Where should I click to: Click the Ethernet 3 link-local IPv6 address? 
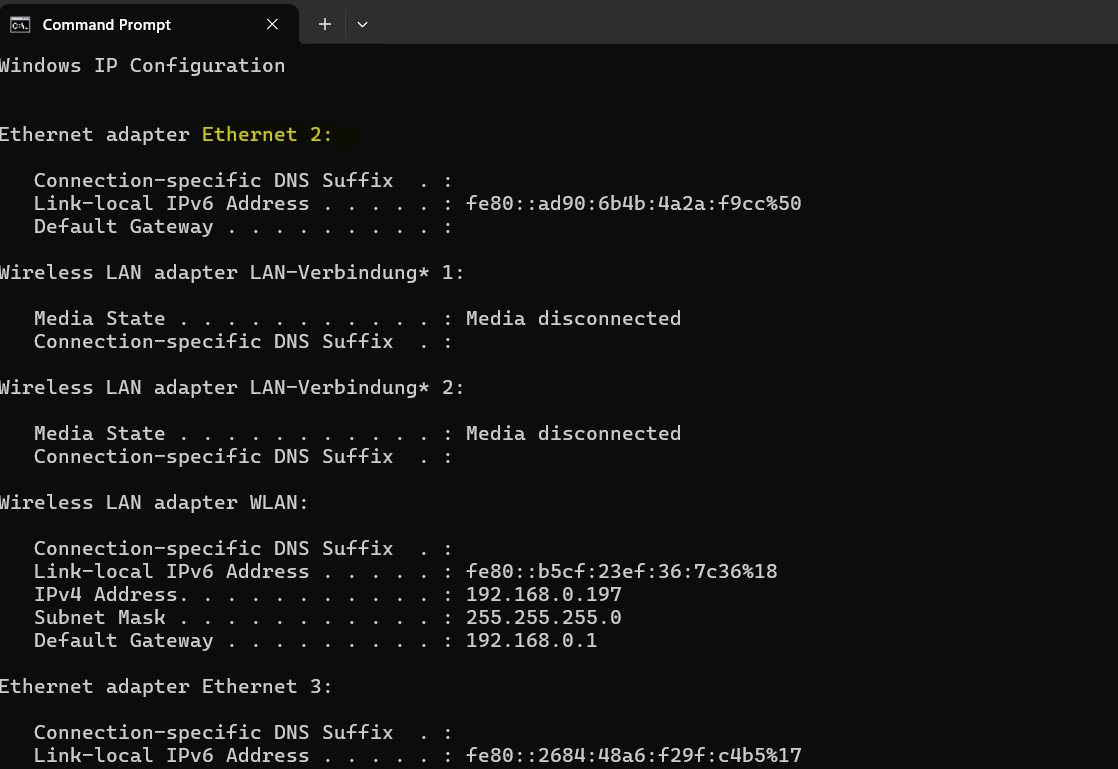633,756
